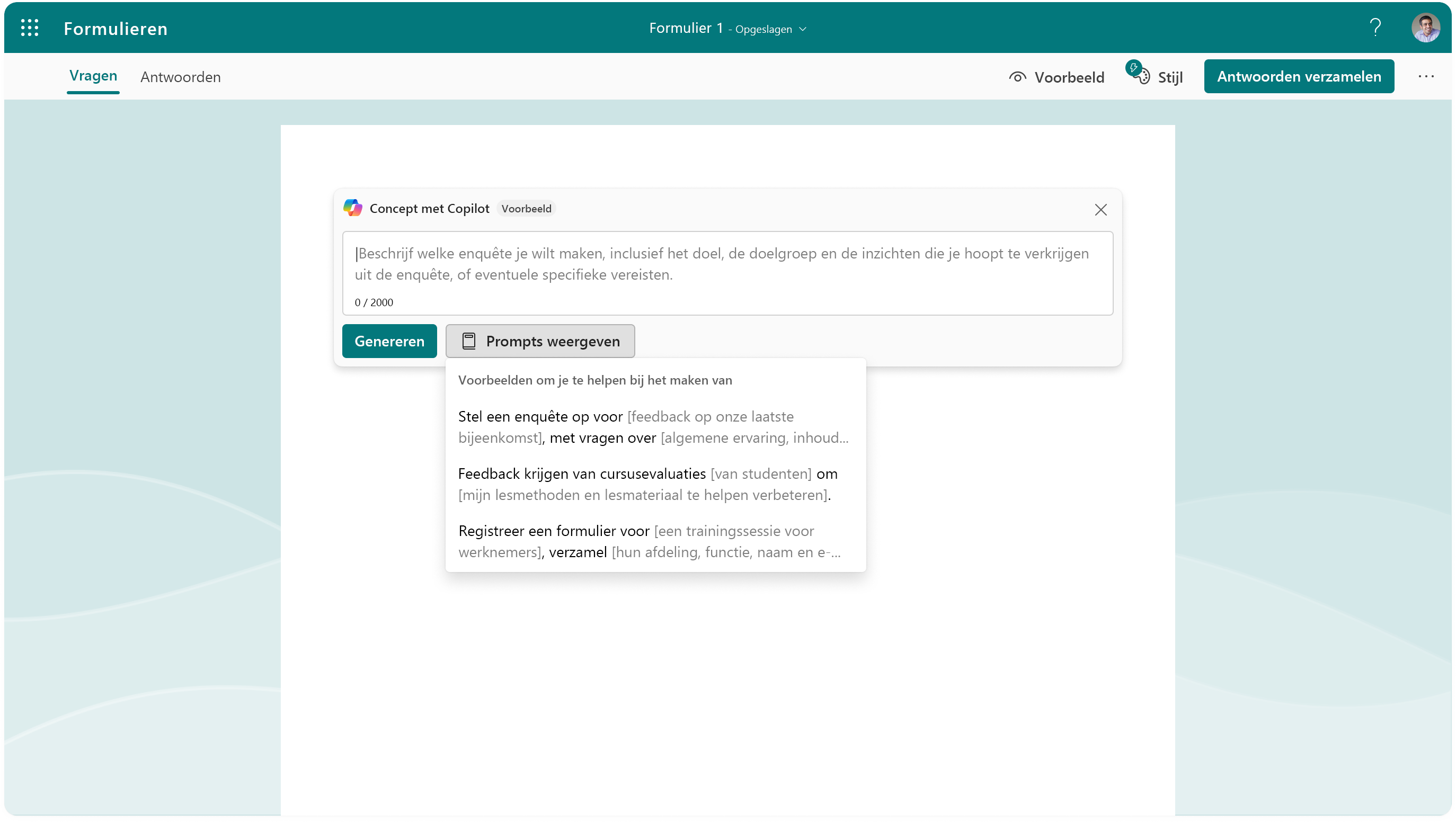Click the Copilot logo icon

pos(353,208)
